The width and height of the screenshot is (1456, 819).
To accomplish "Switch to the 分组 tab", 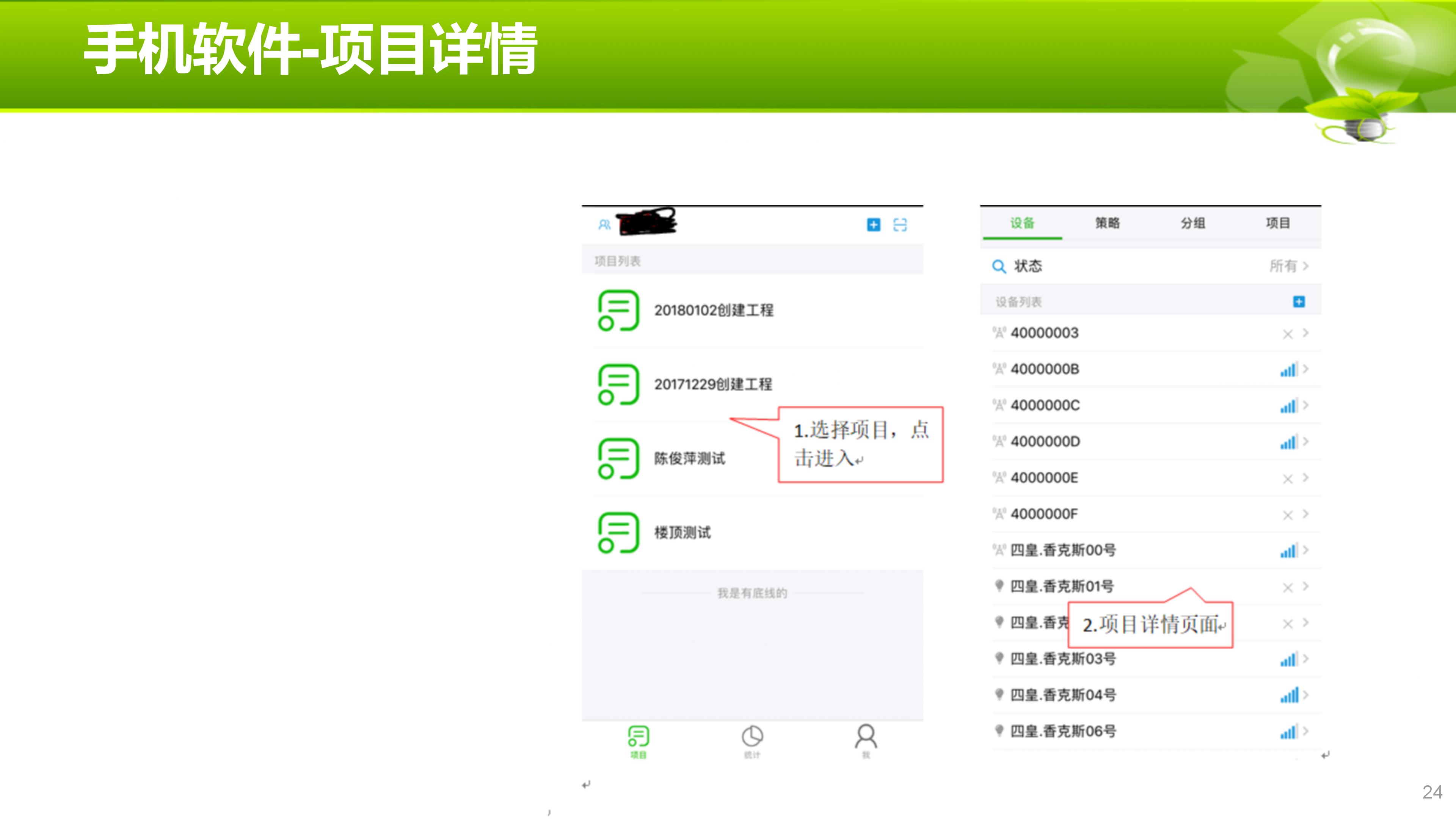I will pos(1192,223).
